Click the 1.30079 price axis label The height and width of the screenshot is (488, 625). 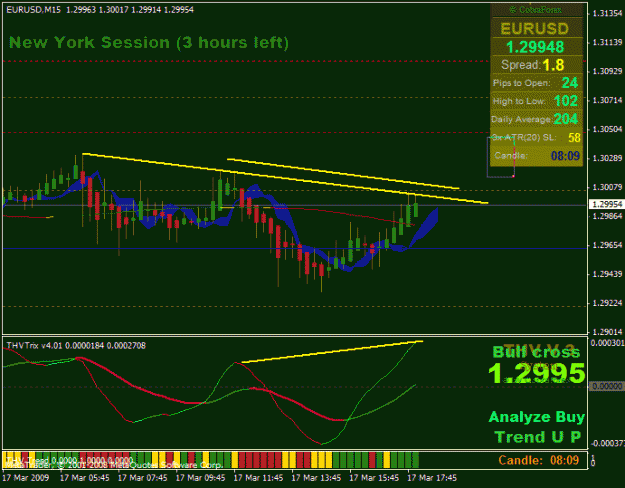point(607,187)
